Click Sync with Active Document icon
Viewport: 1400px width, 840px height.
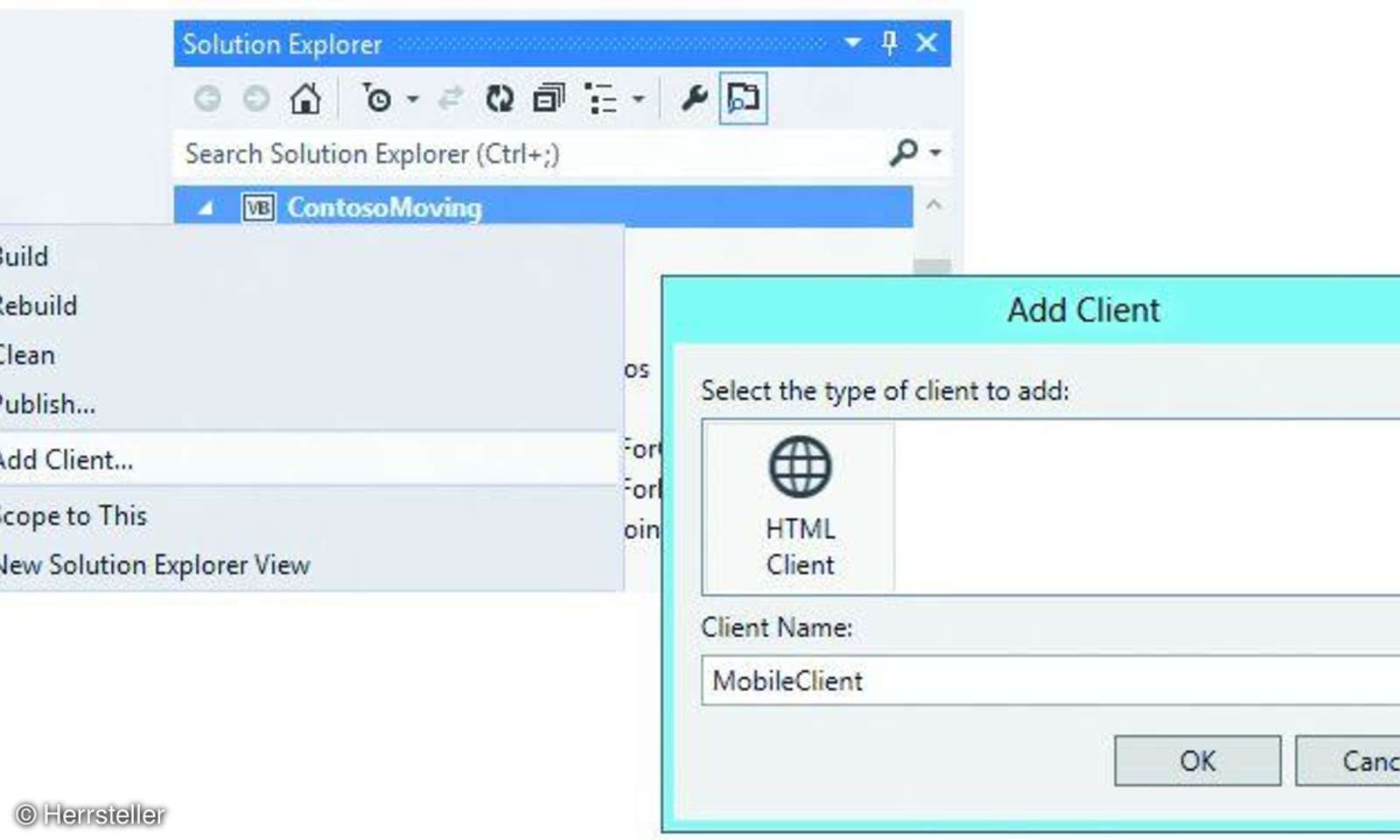click(x=451, y=98)
